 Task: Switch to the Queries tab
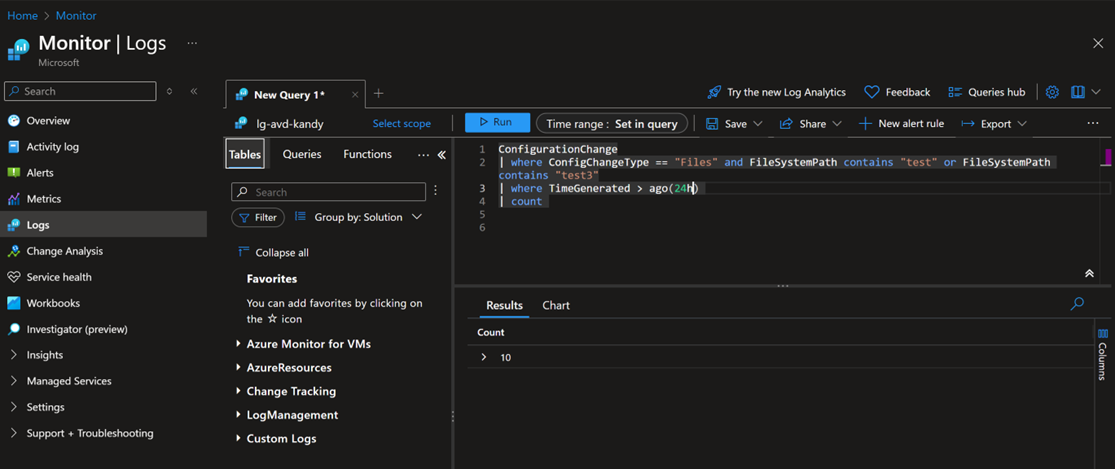click(302, 154)
